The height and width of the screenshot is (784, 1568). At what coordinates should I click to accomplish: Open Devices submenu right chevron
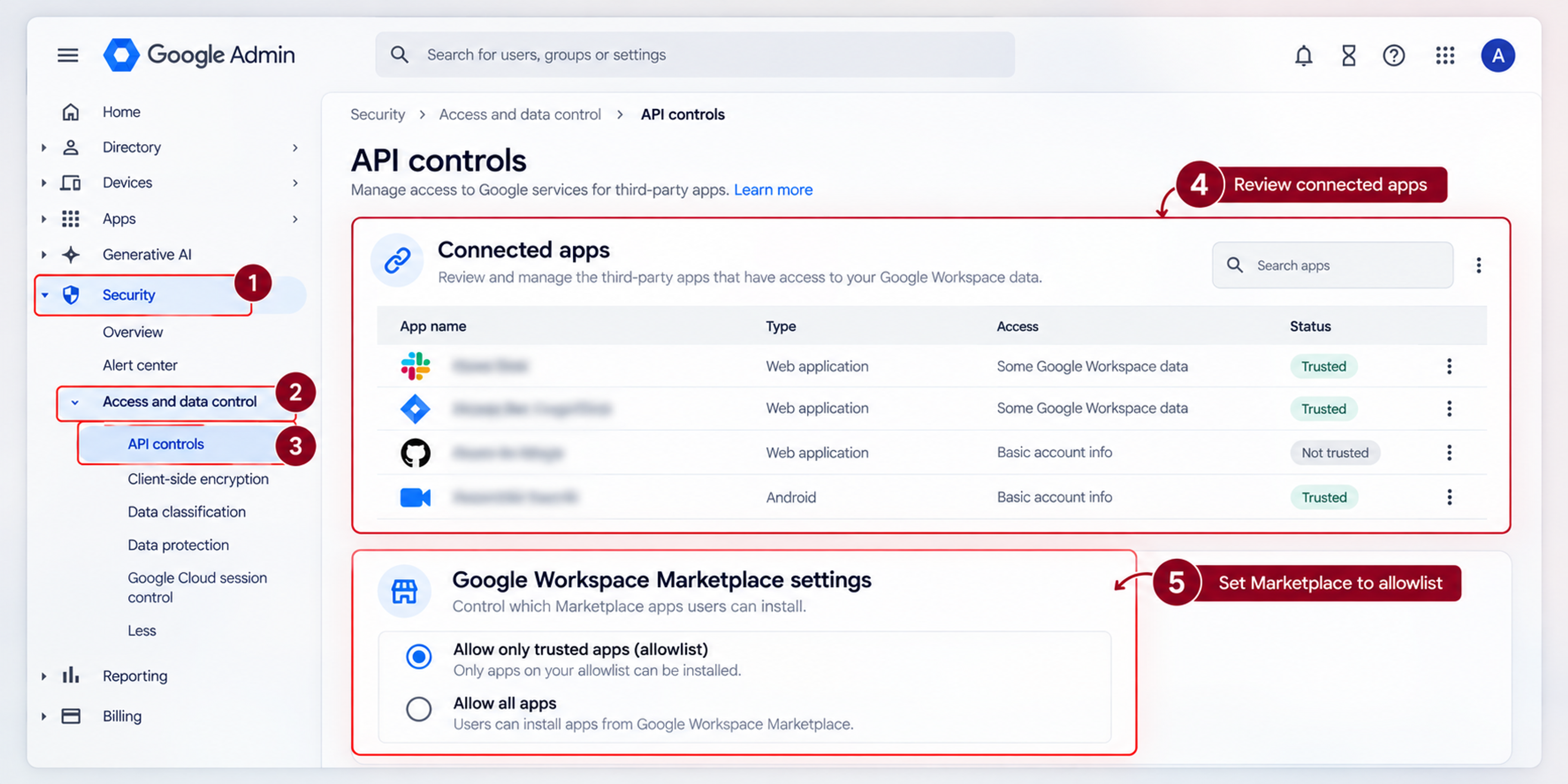(x=295, y=183)
